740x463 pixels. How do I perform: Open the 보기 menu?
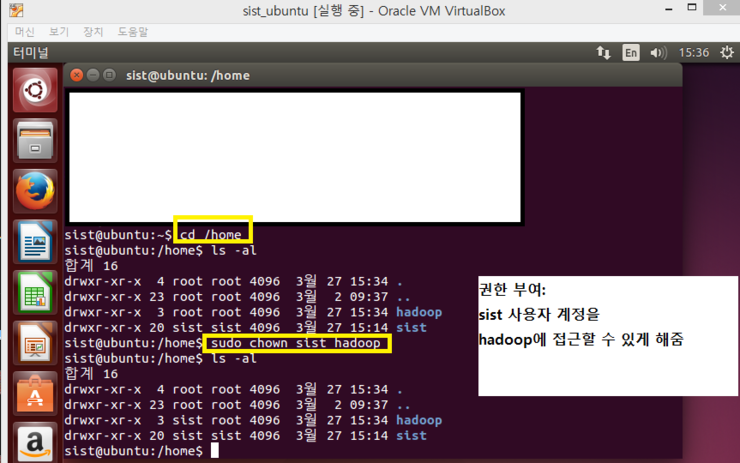(x=59, y=32)
